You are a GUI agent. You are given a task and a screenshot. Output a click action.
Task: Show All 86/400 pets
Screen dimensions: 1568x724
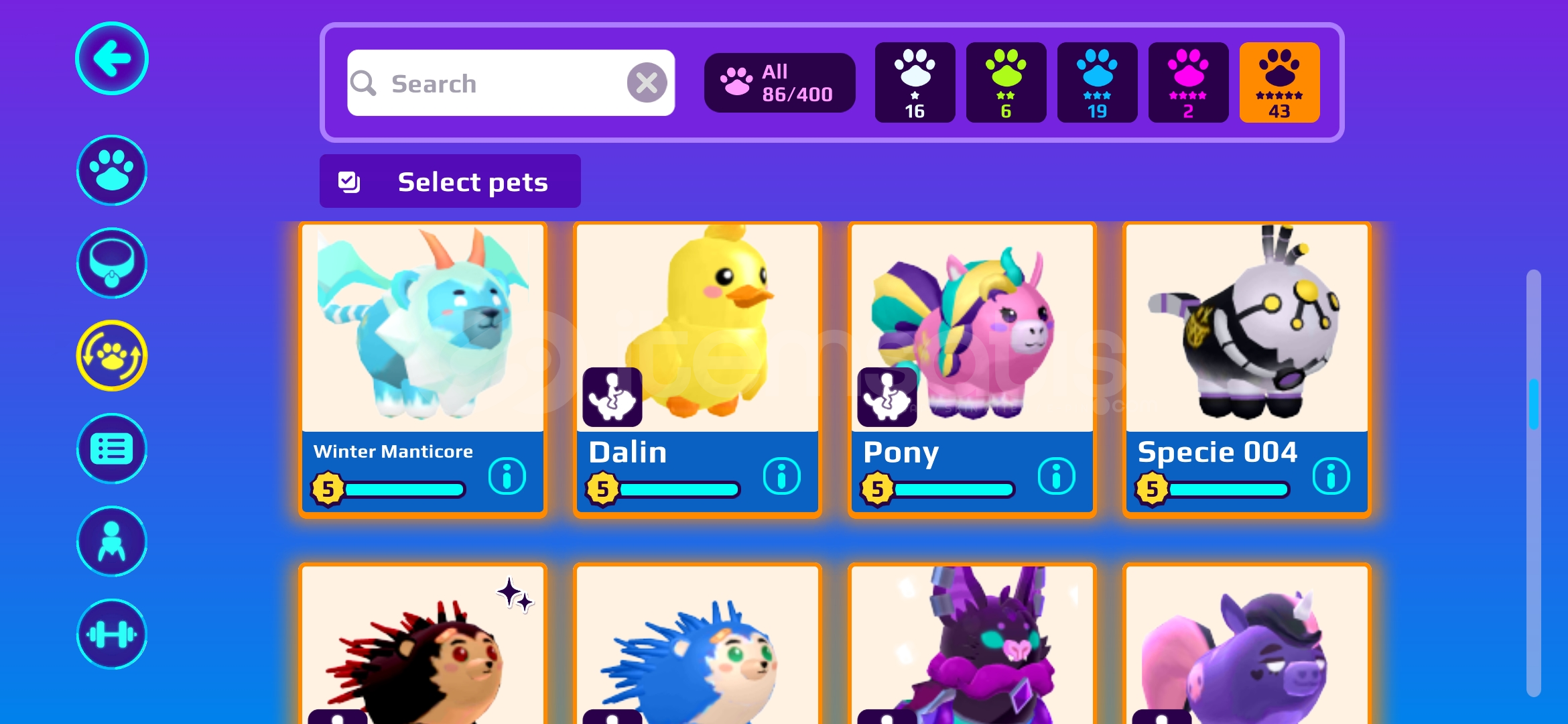pyautogui.click(x=780, y=83)
